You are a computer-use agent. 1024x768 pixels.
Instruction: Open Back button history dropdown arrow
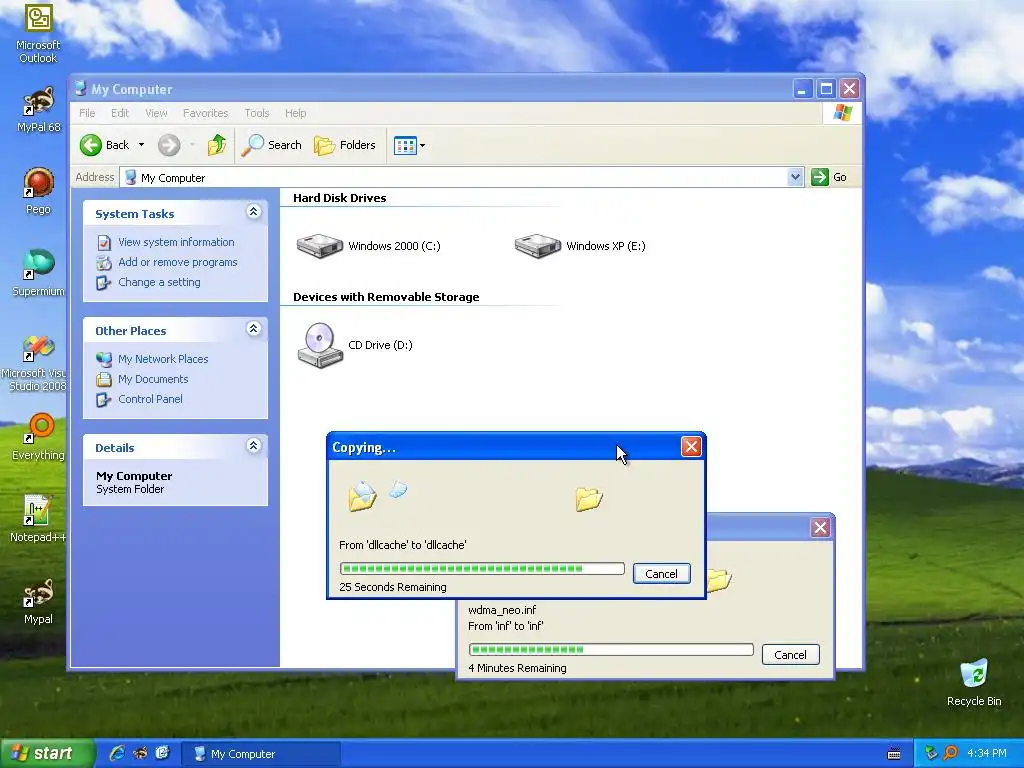[x=141, y=145]
